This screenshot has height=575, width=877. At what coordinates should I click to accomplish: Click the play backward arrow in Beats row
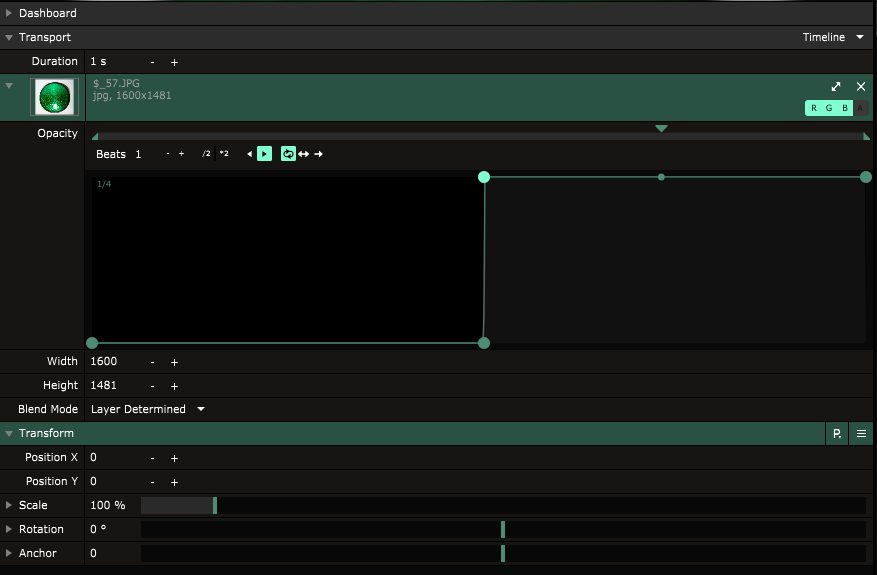pos(249,154)
